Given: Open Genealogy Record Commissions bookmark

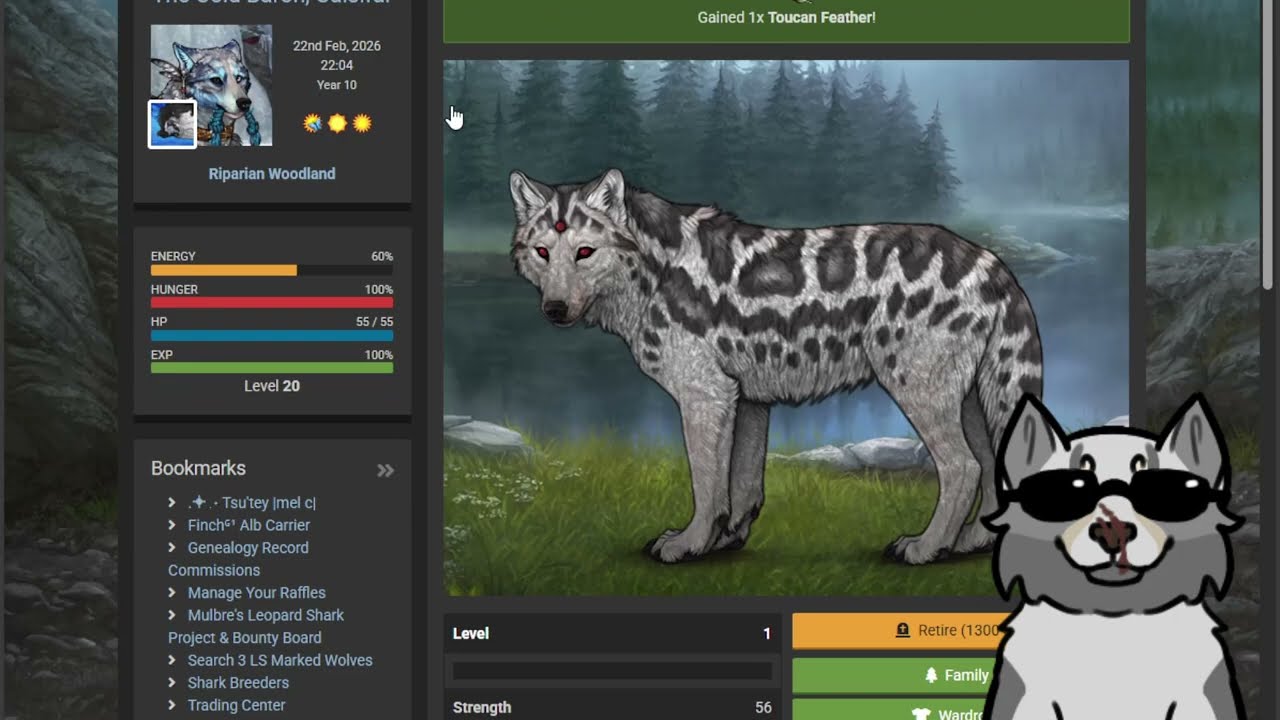Looking at the screenshot, I should pos(238,559).
